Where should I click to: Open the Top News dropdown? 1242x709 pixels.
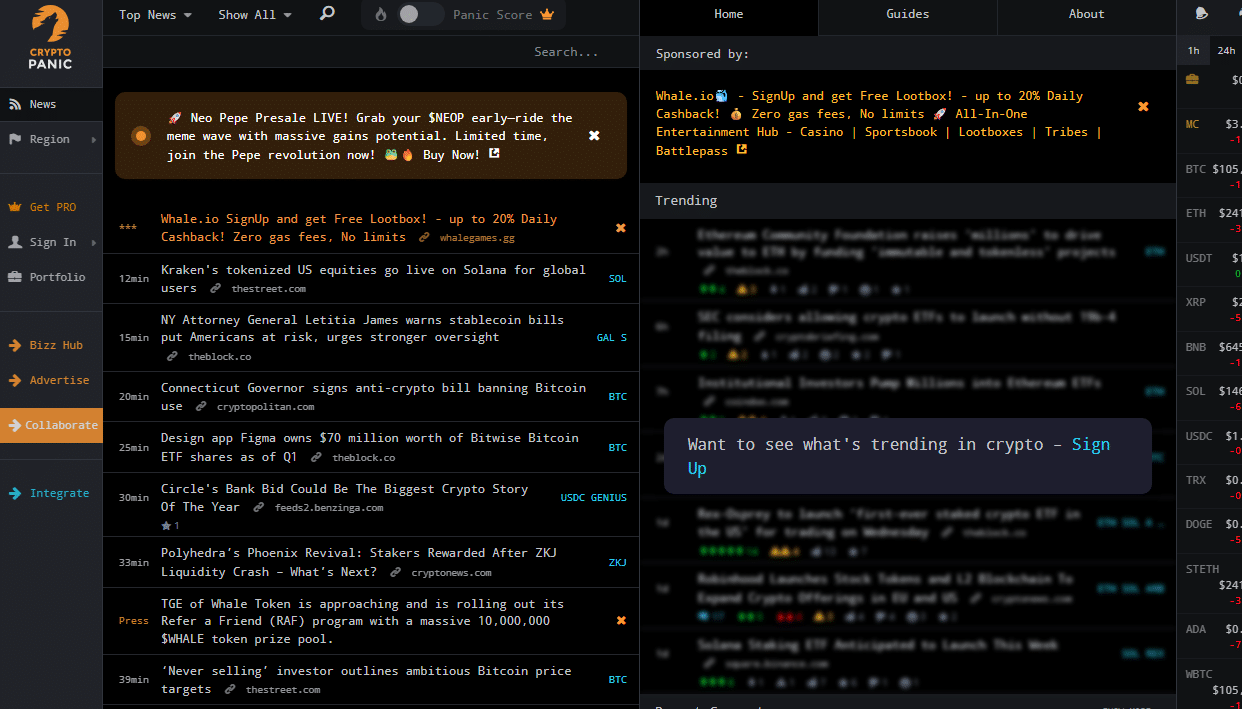click(x=155, y=14)
